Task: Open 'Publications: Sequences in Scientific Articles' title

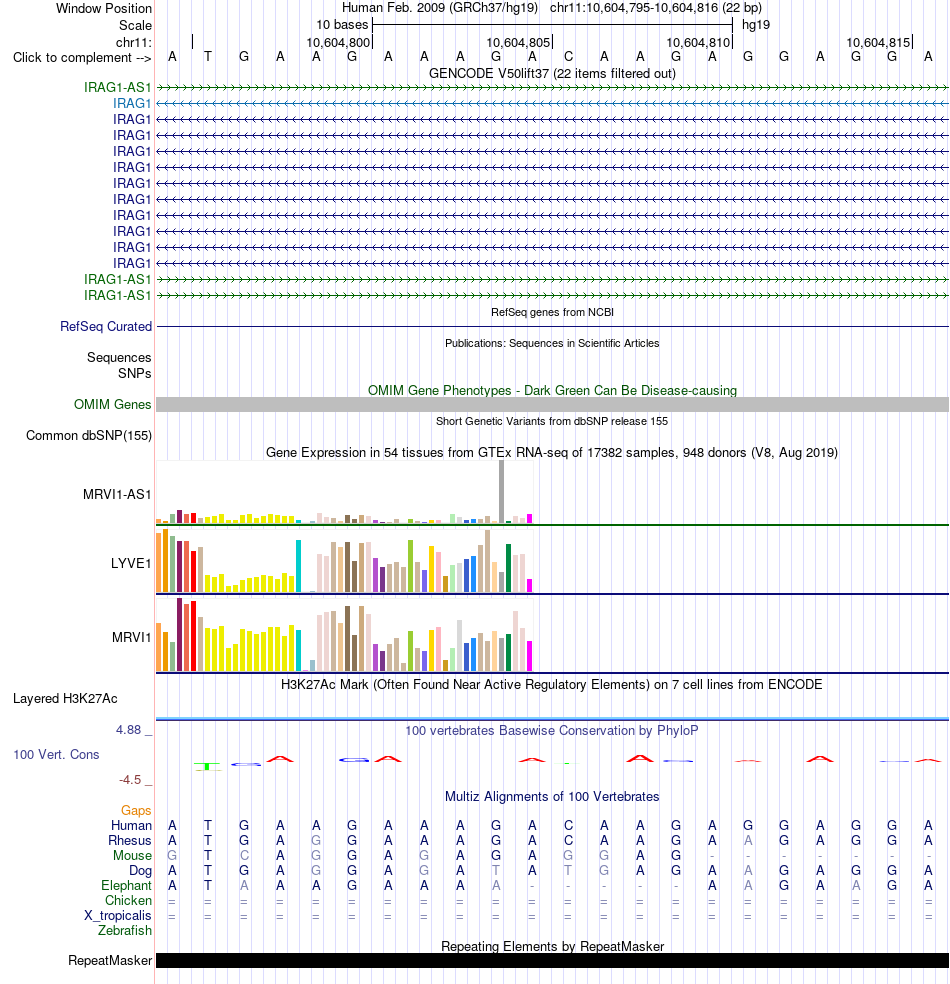Action: pos(552,343)
